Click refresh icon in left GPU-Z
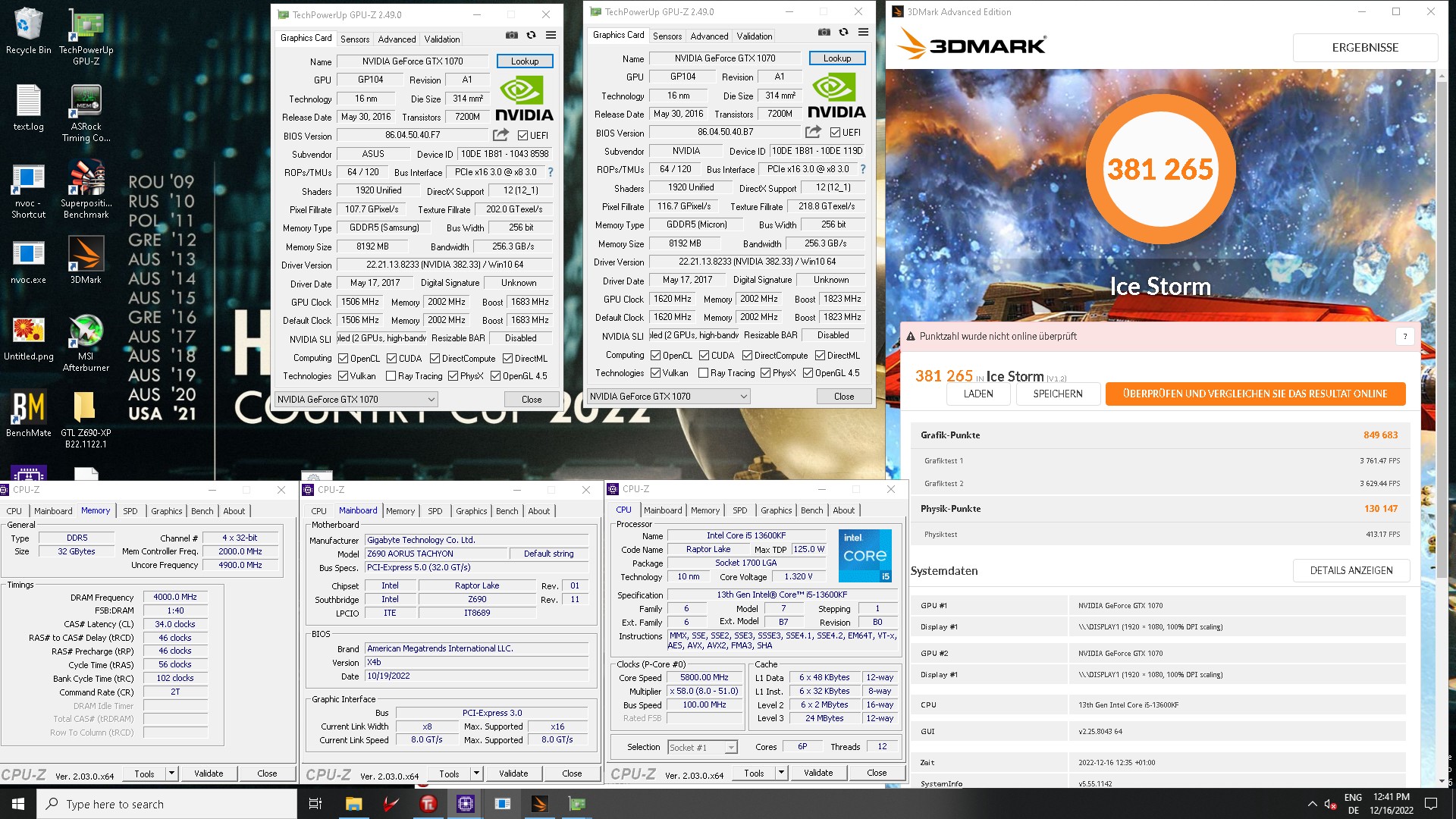1456x819 pixels. (x=531, y=36)
